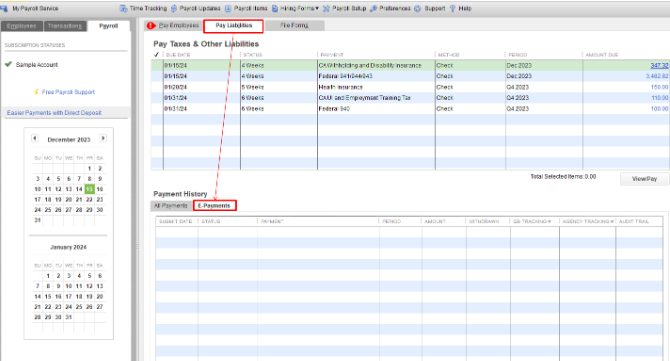
Task: Switch to the Employees tab
Action: click(x=21, y=26)
